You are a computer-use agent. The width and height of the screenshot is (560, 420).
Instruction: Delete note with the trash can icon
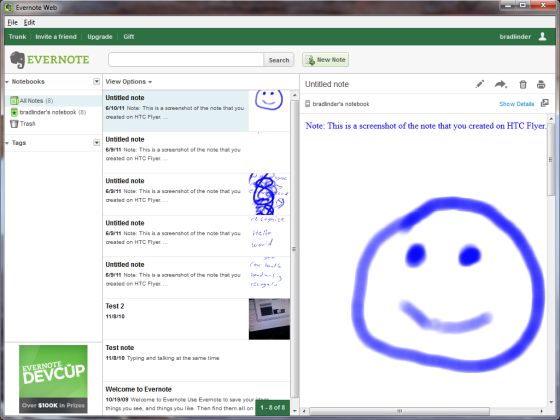522,84
